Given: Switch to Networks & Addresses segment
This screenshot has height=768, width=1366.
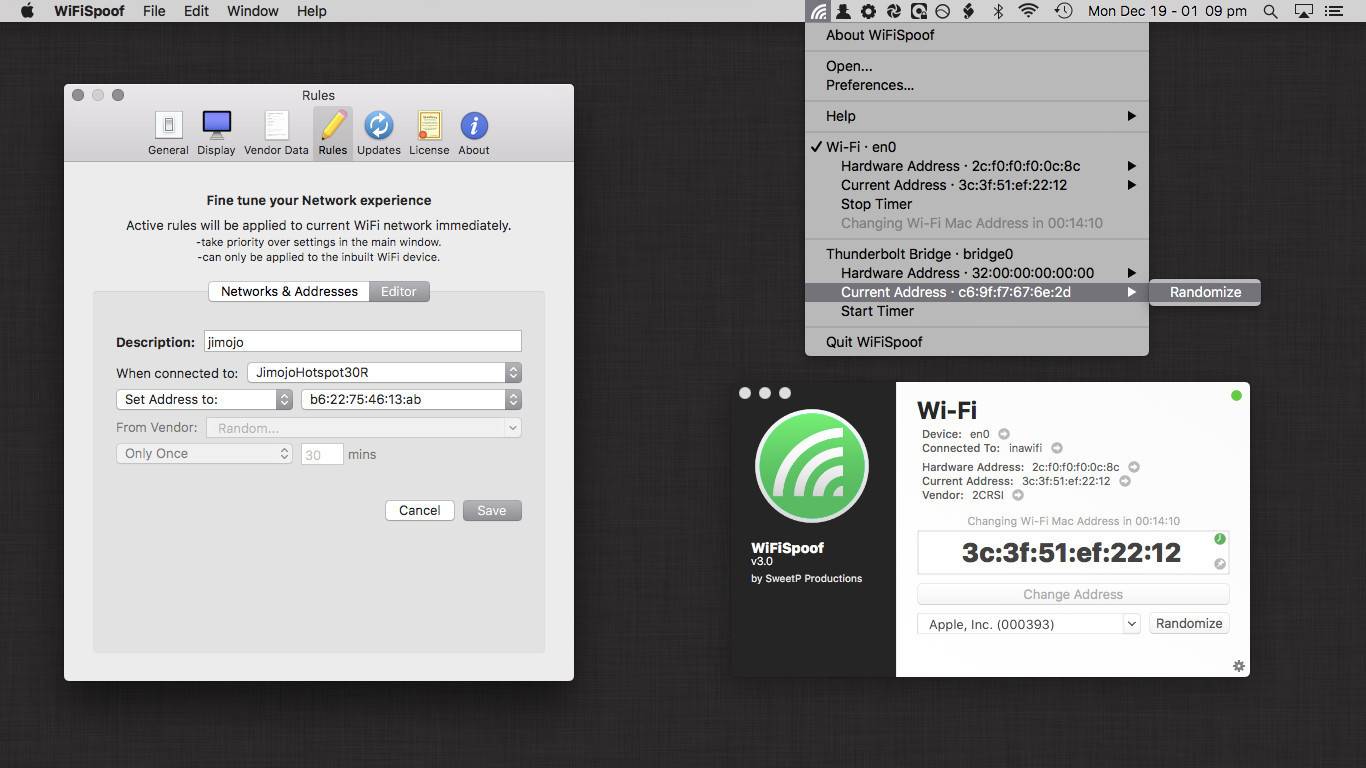Looking at the screenshot, I should [x=289, y=291].
